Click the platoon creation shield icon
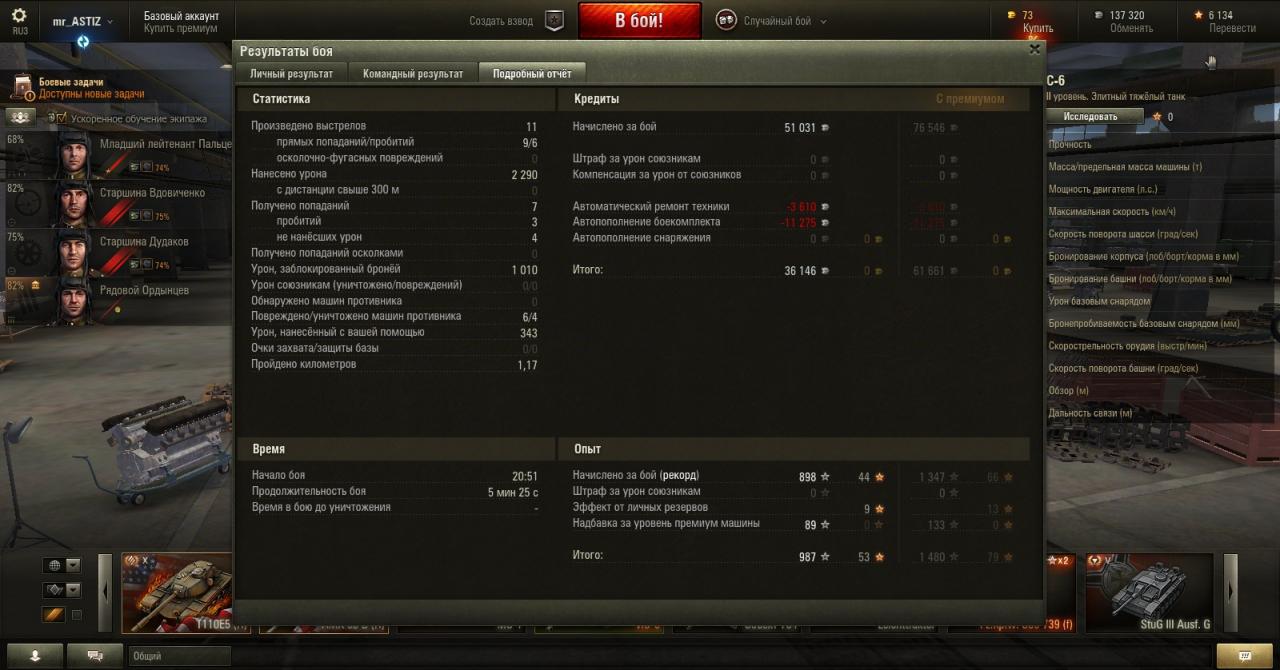Viewport: 1280px width, 670px height. (554, 20)
